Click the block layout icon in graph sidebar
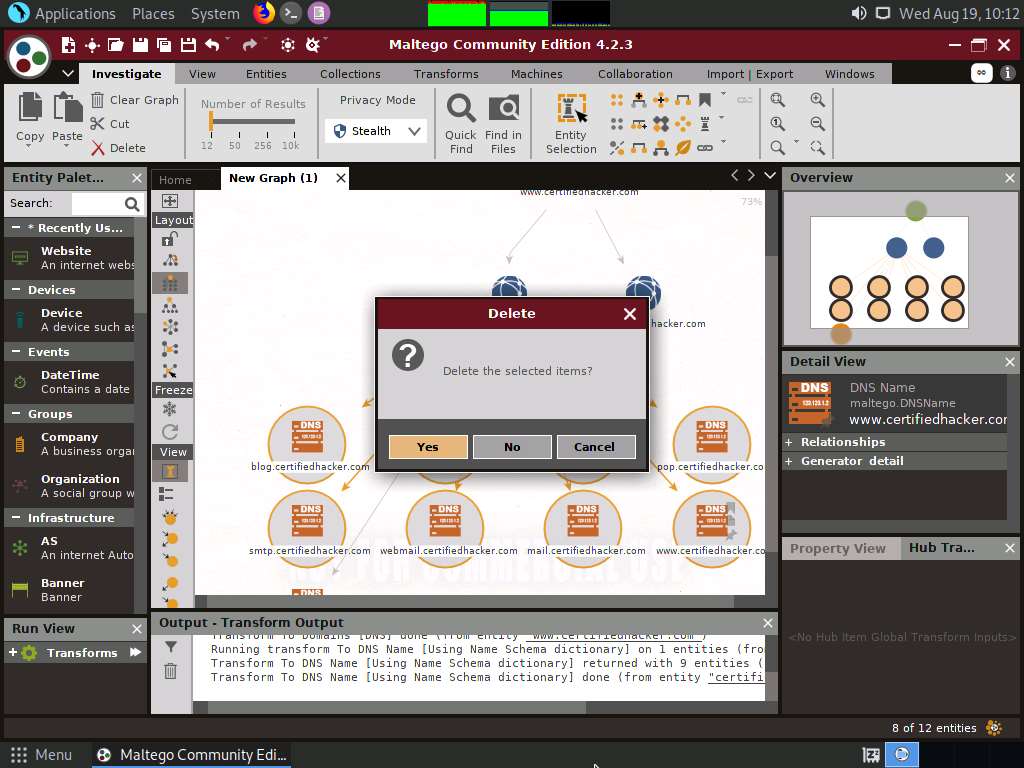This screenshot has width=1024, height=768. [x=170, y=283]
